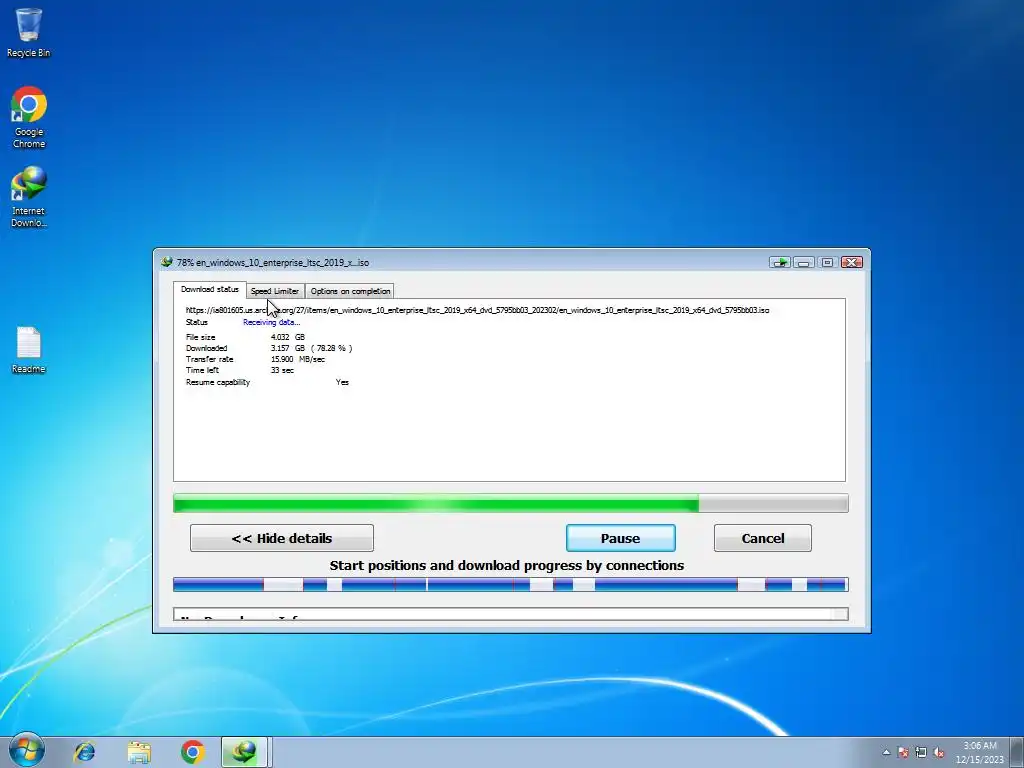This screenshot has height=768, width=1024.
Task: Open the taskbar clock showing 3:06 AM
Action: [x=980, y=752]
